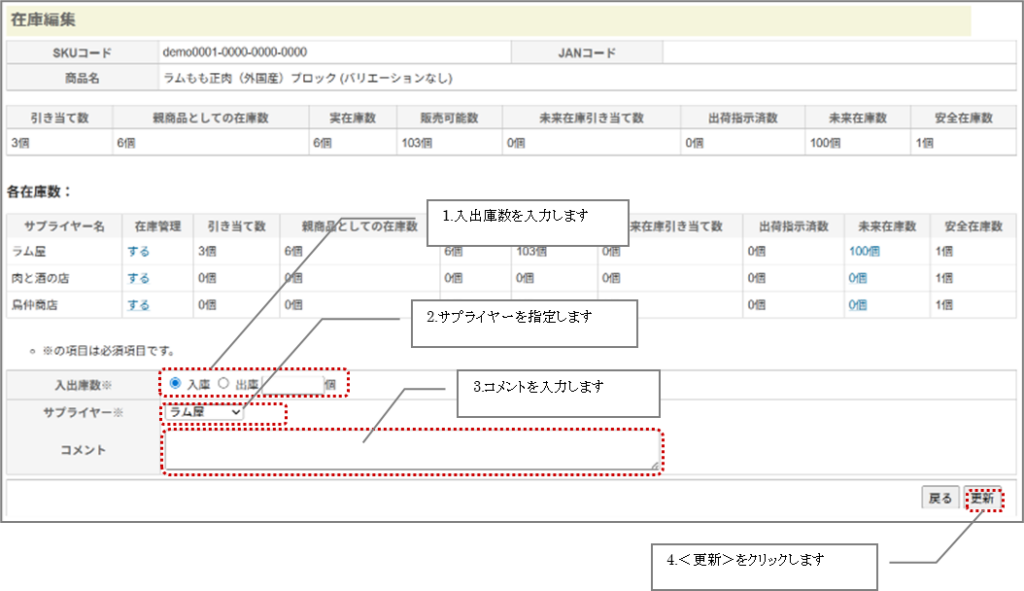The image size is (1024, 591).
Task: Open 鳥仲商店's 0個 未来在庫数 link
Action: [x=858, y=305]
